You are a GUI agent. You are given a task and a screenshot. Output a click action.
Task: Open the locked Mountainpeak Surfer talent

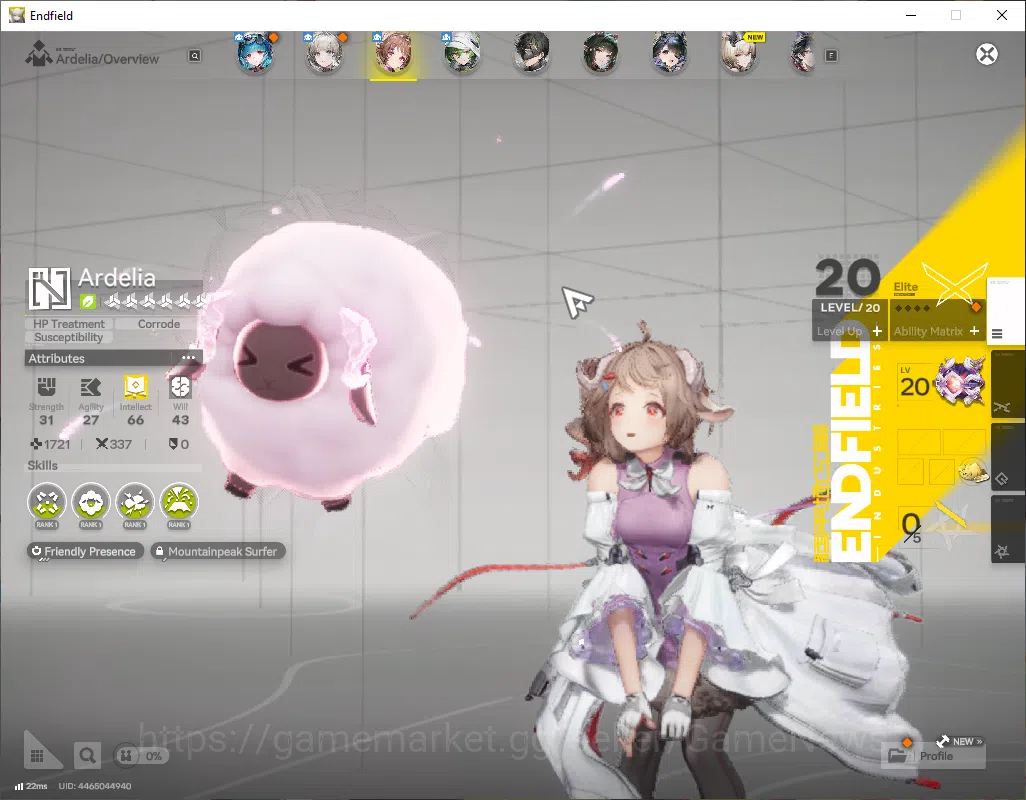point(217,551)
